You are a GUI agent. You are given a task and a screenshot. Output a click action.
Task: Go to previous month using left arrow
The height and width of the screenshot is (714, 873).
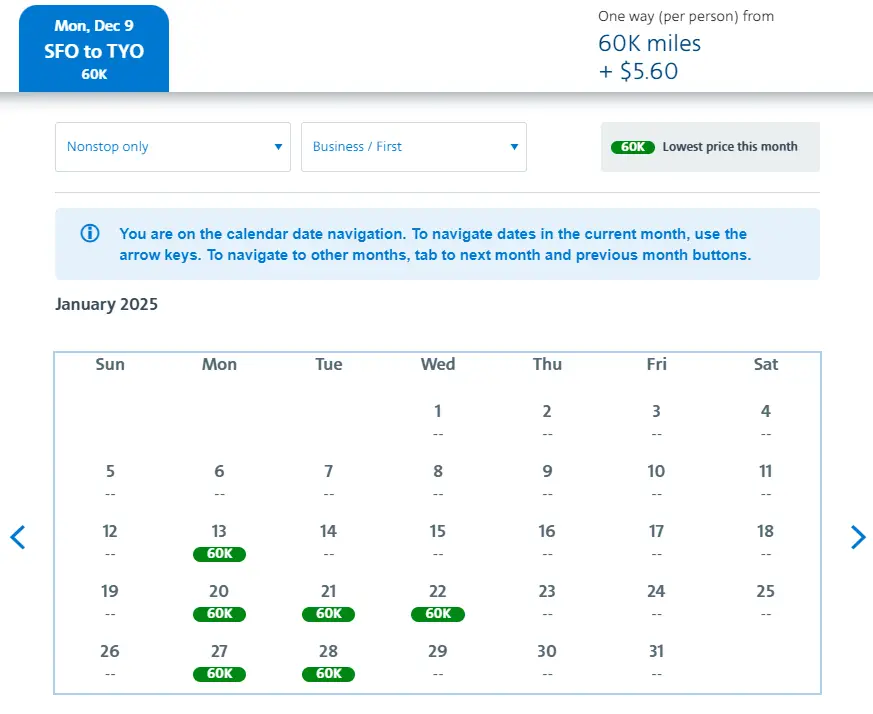17,537
